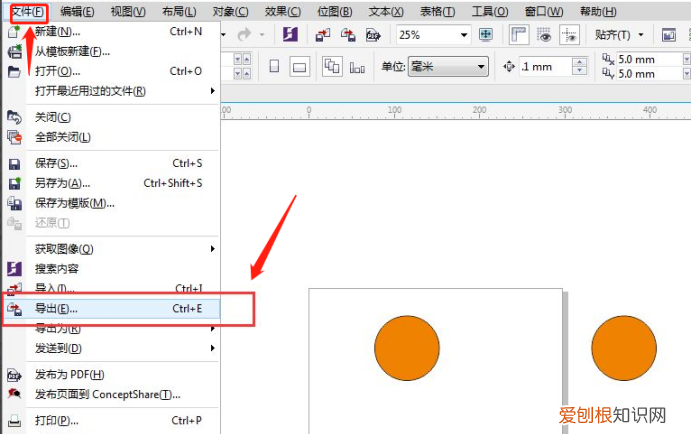The width and height of the screenshot is (692, 434).
Task: Click the Export toolbar icon
Action: click(x=348, y=34)
